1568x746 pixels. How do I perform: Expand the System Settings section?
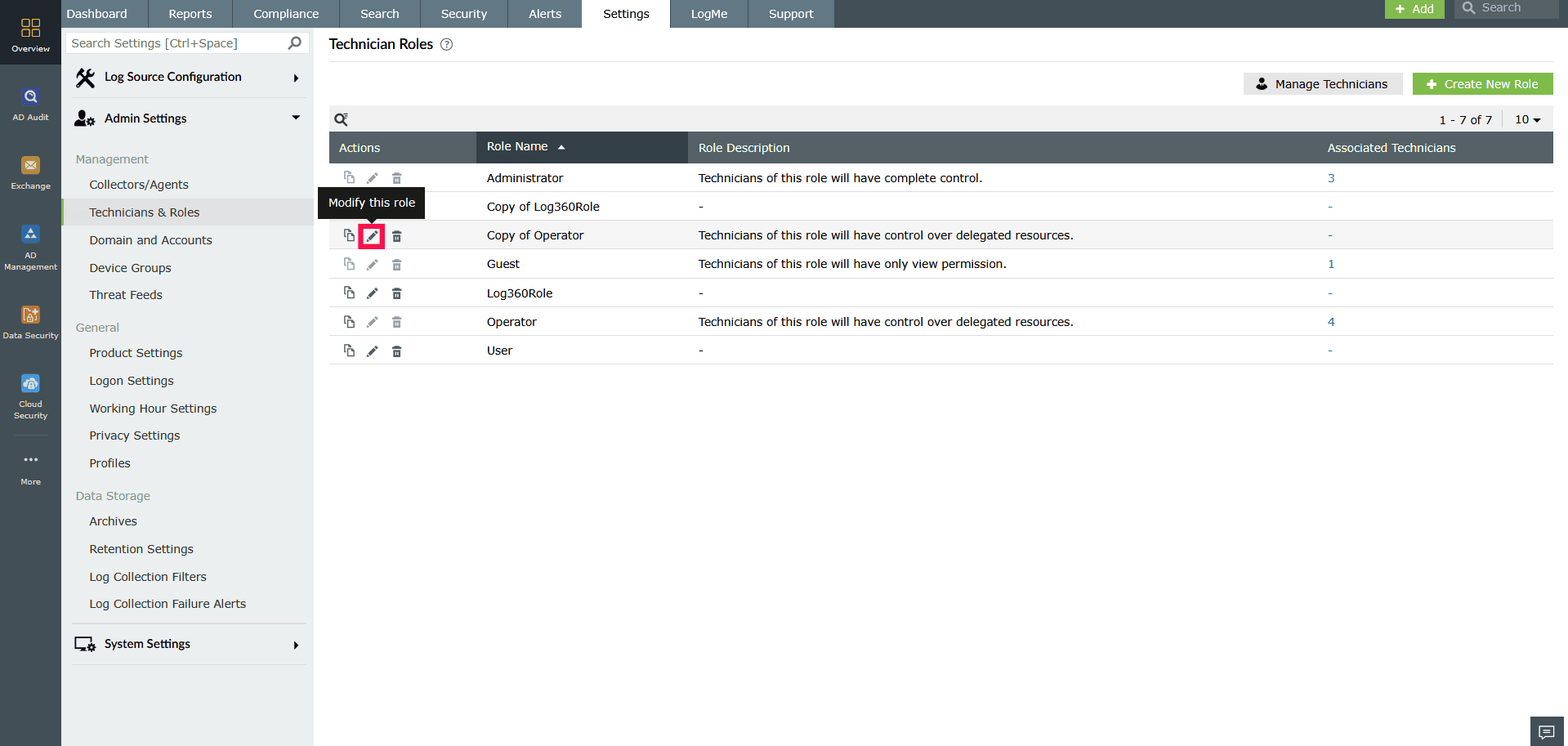[x=295, y=645]
